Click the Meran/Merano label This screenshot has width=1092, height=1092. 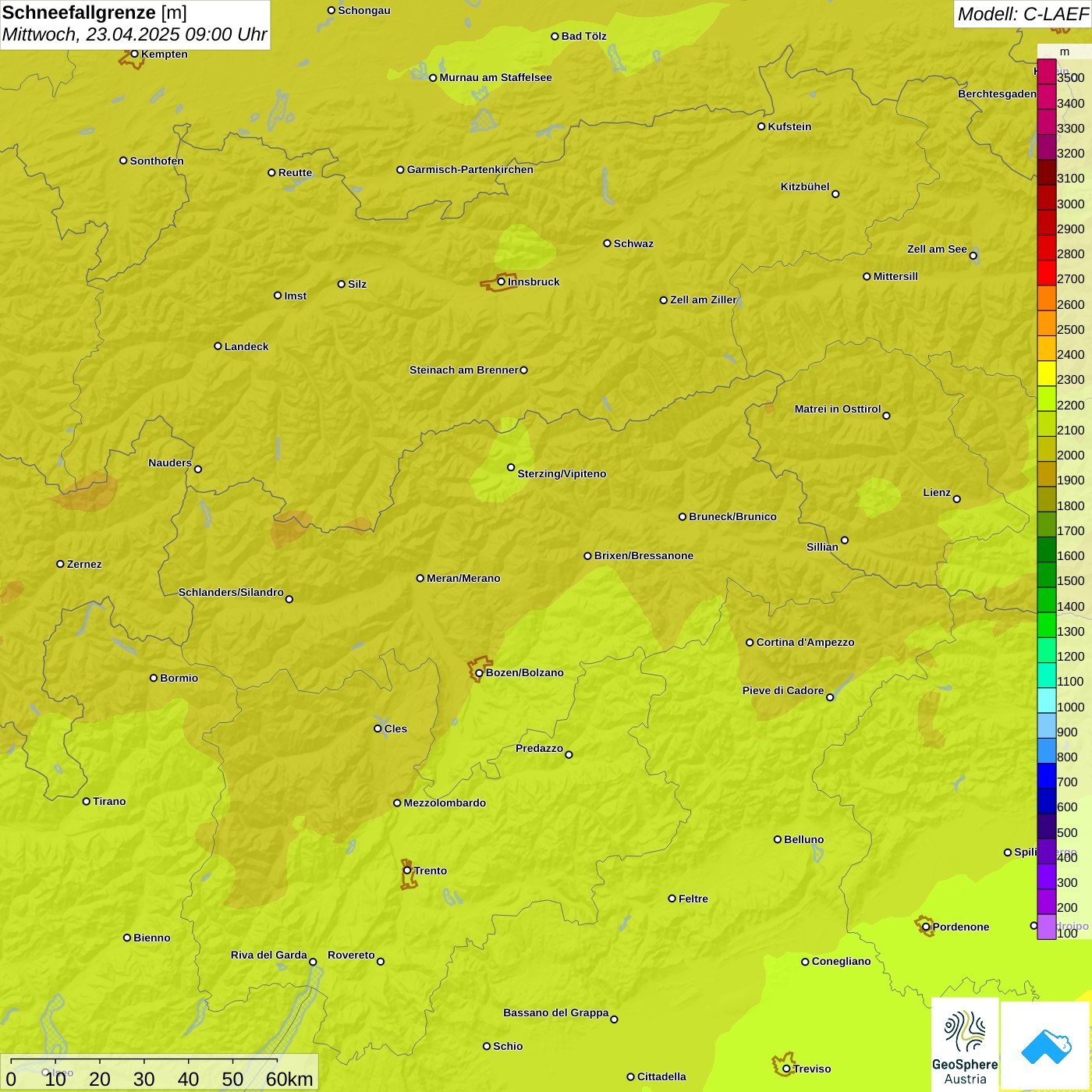463,578
